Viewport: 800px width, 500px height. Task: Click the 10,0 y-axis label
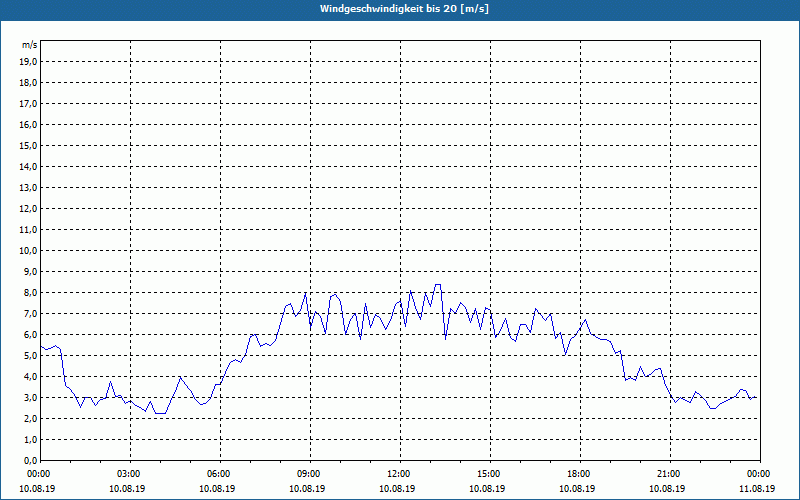click(28, 251)
